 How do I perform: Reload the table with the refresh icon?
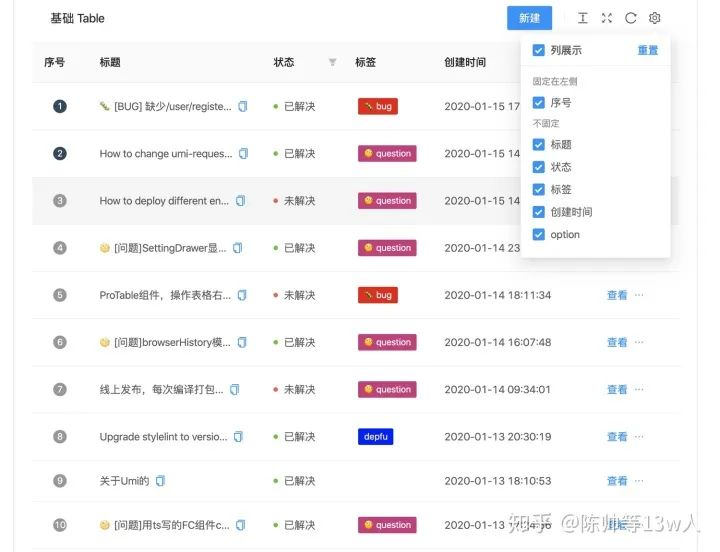click(x=630, y=18)
